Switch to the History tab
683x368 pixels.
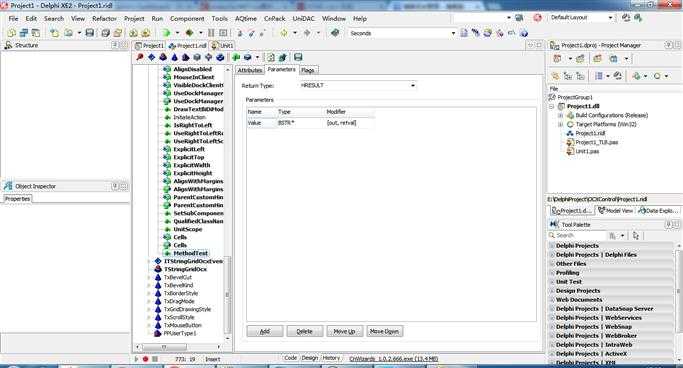tap(331, 358)
